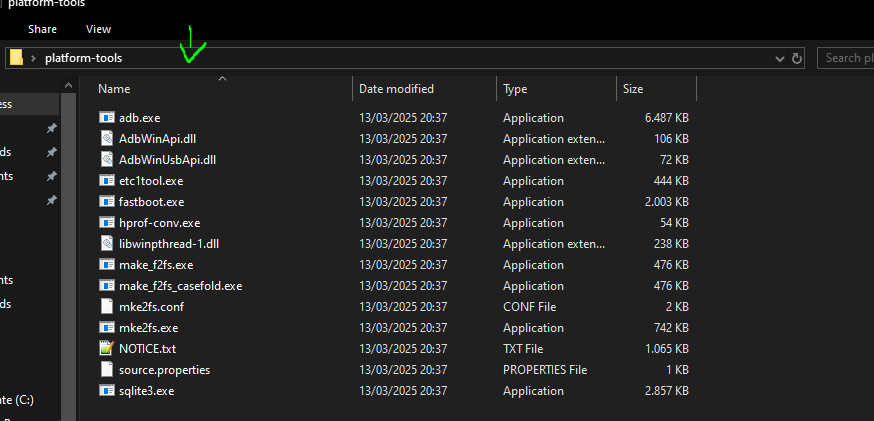
Task: Click the platform-tools breadcrumb in address bar
Action: tap(84, 58)
